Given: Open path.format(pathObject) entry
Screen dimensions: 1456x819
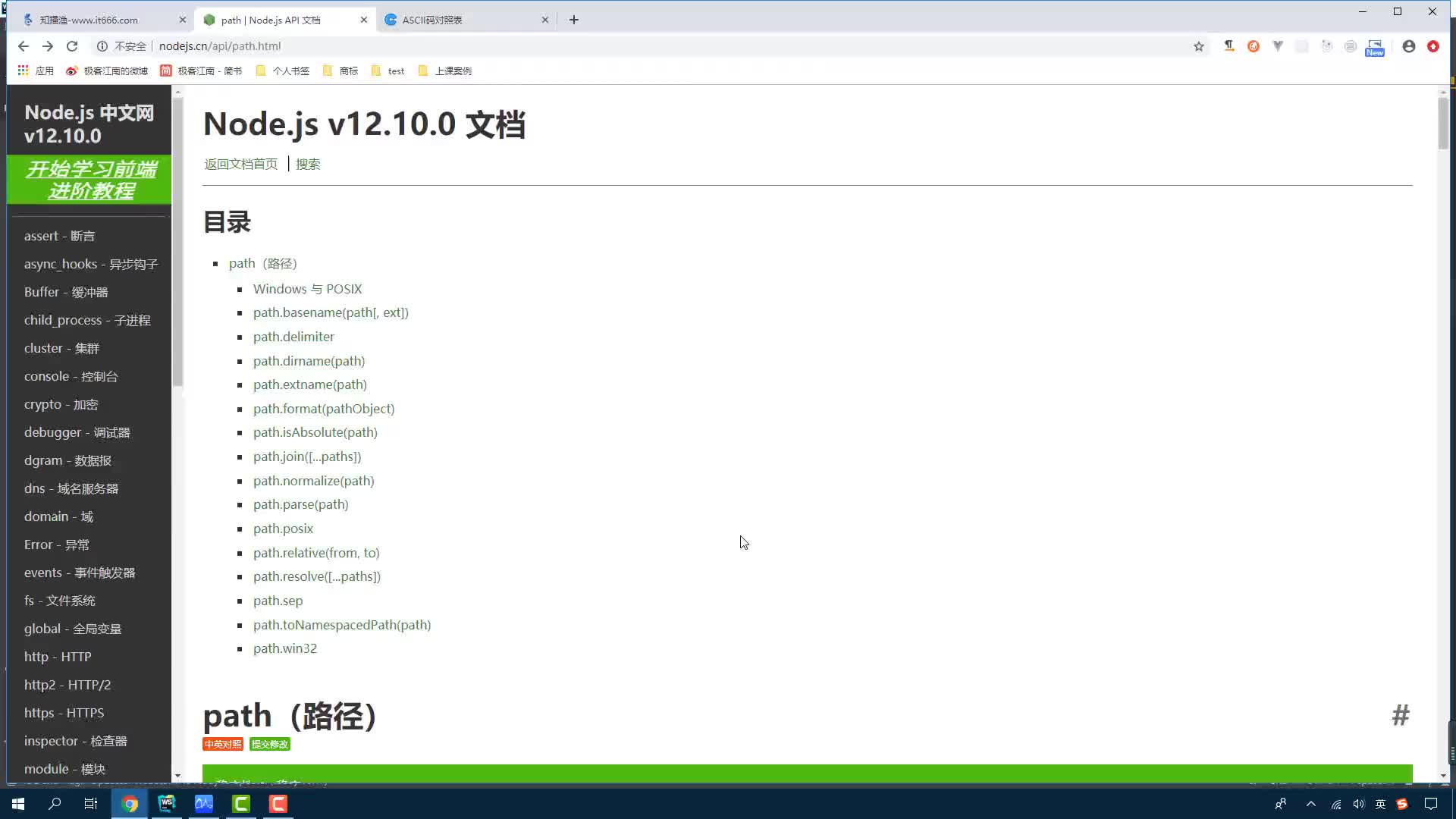Looking at the screenshot, I should click(324, 409).
